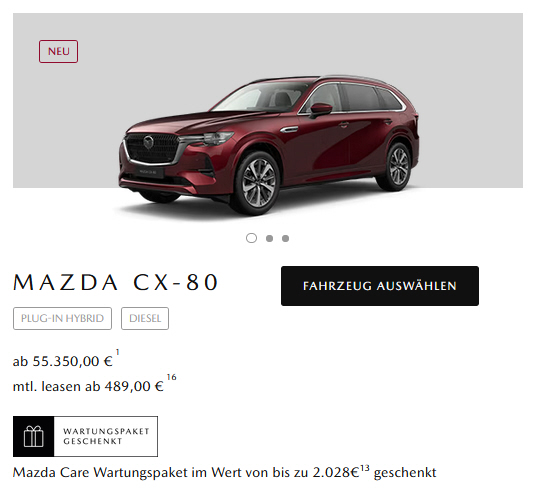Click the car's rear wheel
This screenshot has height=491, width=533.
tap(397, 167)
